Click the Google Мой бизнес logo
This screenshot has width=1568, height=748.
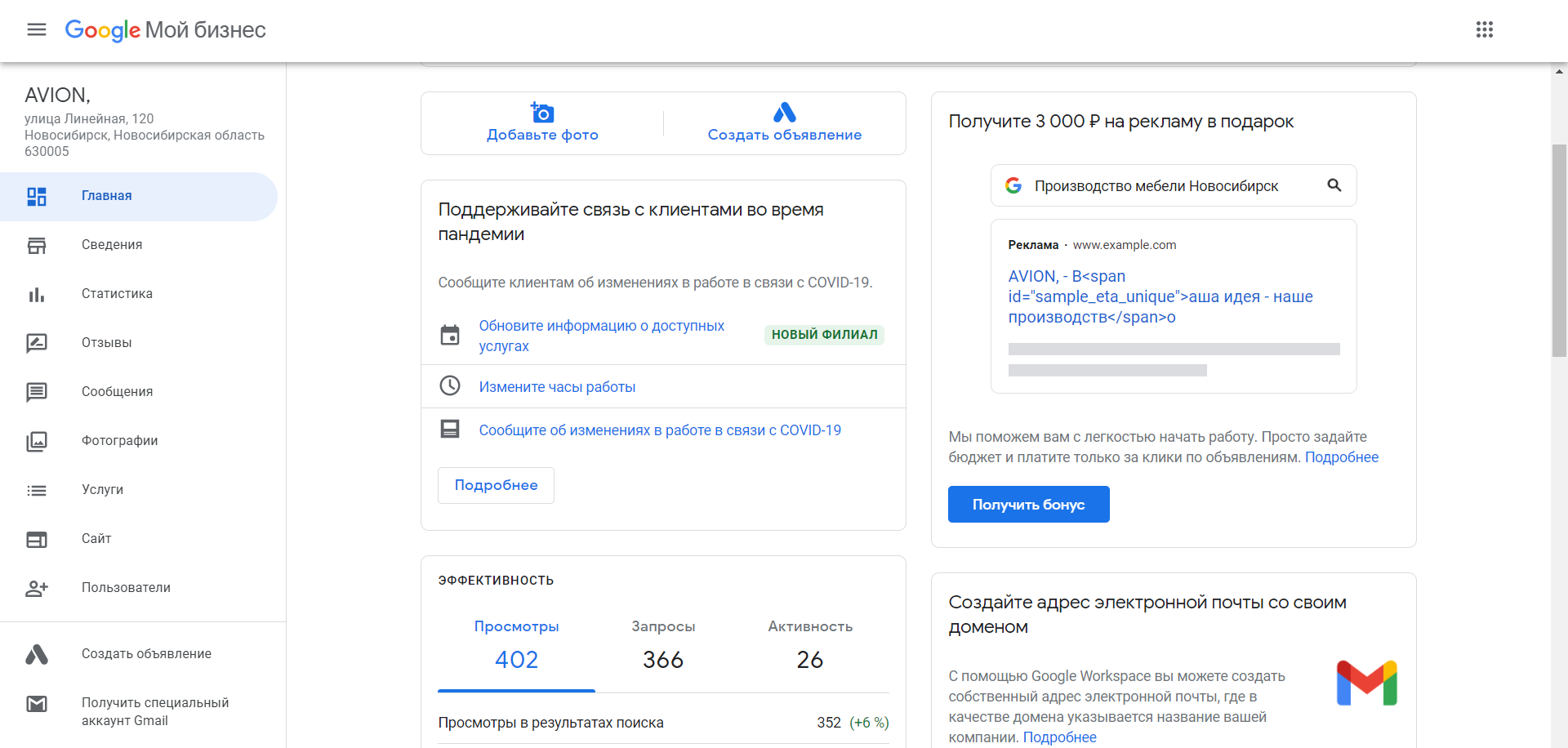[166, 30]
